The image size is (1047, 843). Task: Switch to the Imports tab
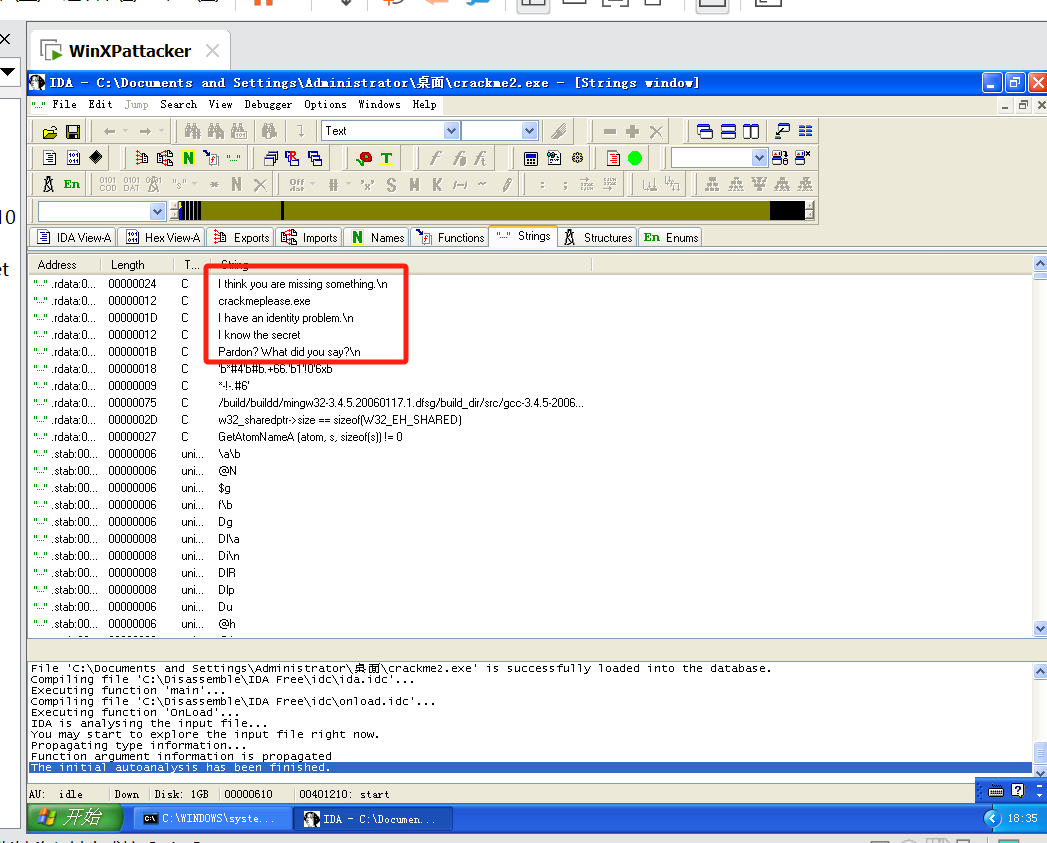(x=309, y=237)
